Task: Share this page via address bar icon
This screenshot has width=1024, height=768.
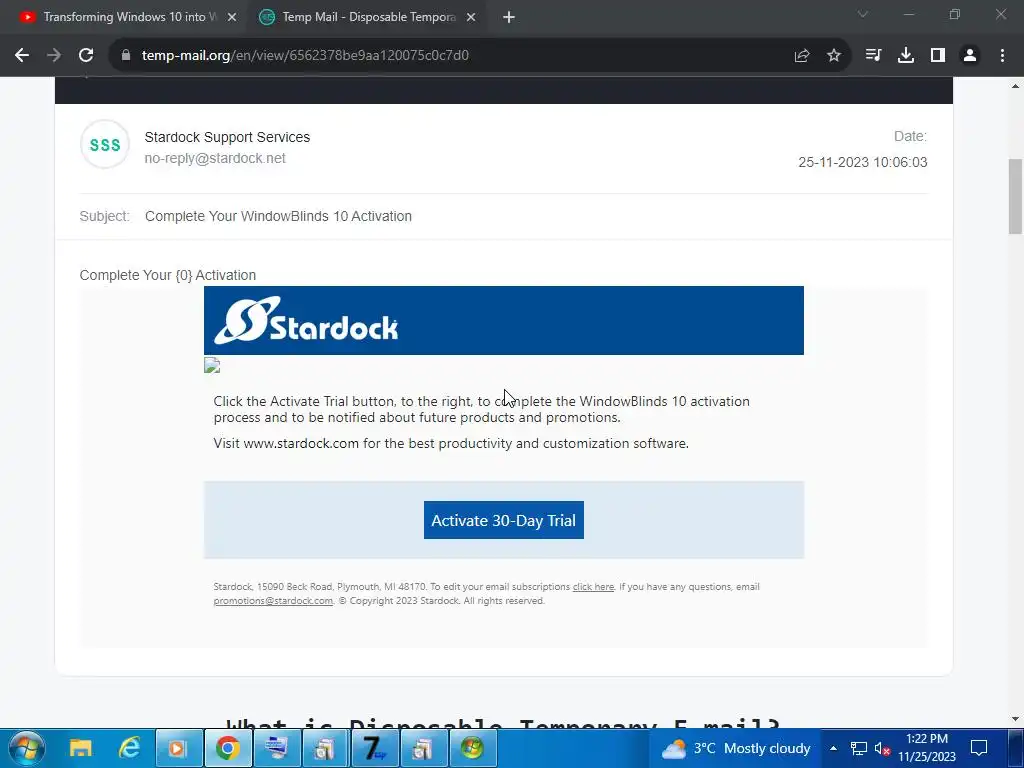Action: pos(802,56)
